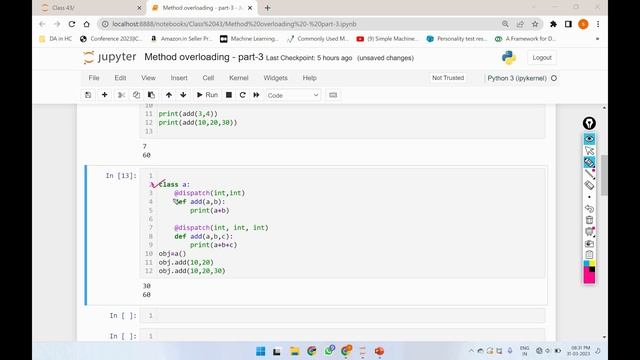The image size is (640, 360).
Task: Pick the cyan color swatch in annotation bar
Action: click(x=587, y=263)
